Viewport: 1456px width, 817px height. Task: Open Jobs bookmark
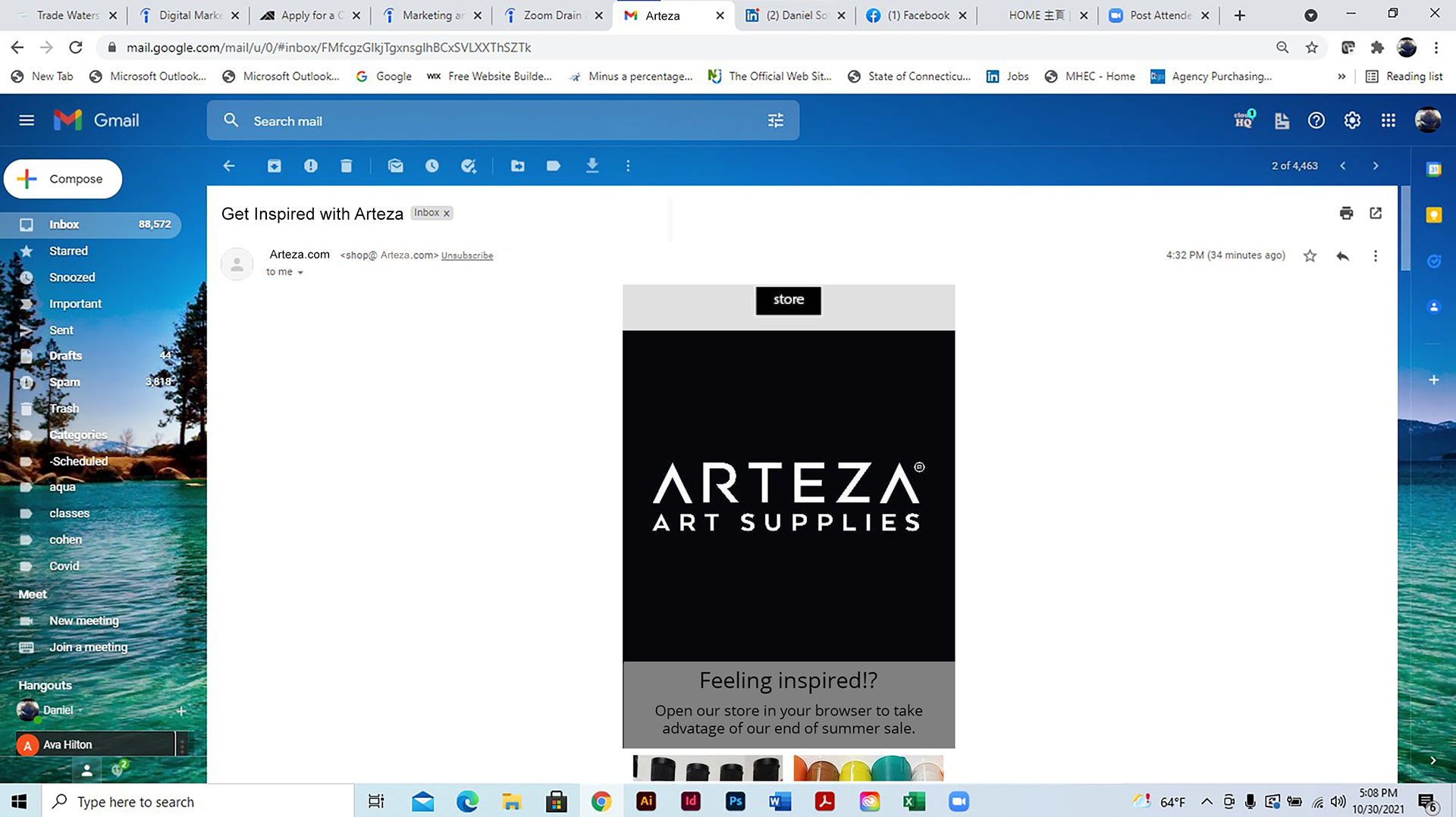point(1008,77)
